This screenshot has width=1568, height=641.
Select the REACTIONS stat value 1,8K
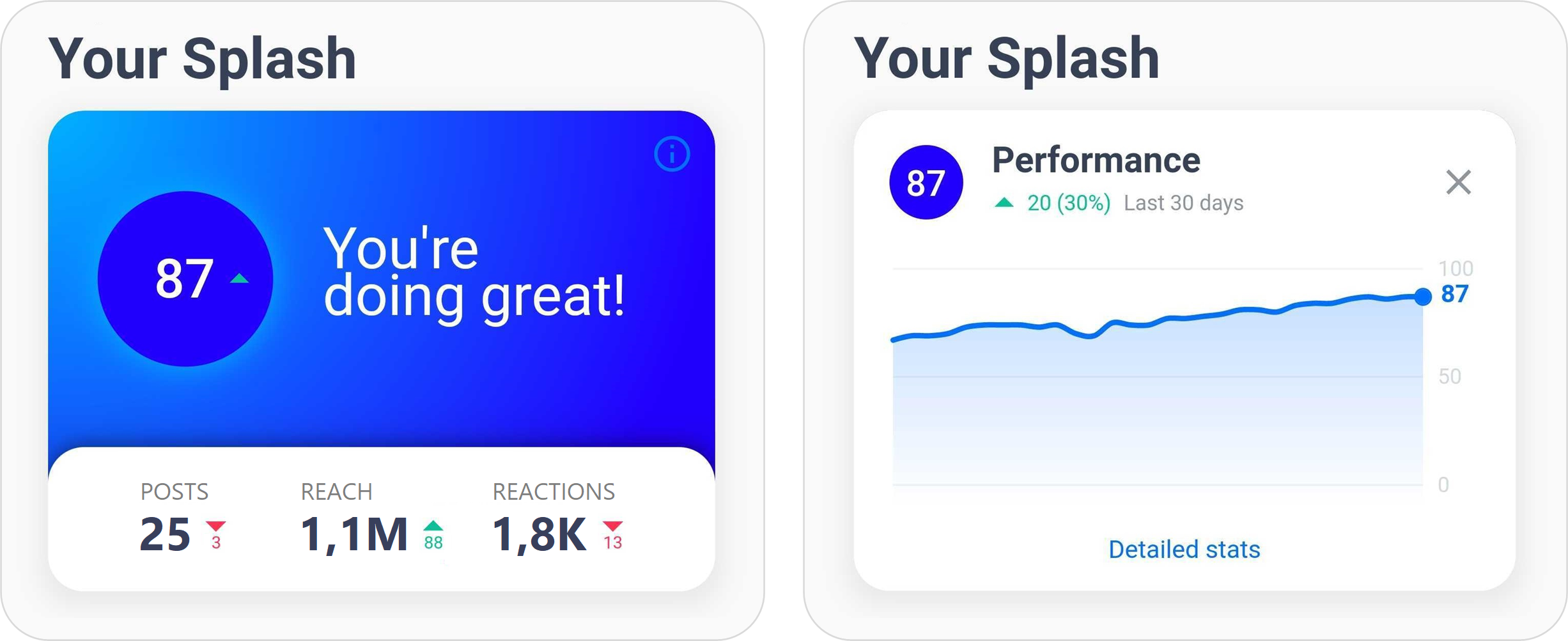(538, 534)
